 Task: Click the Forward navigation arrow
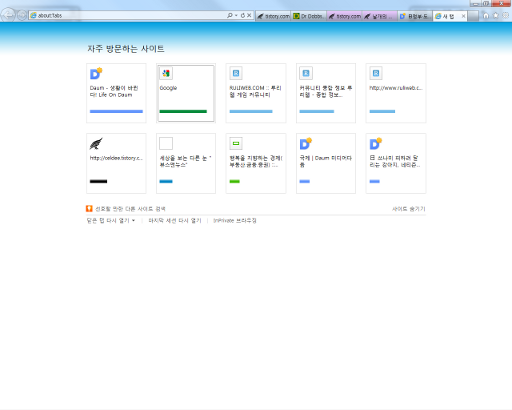(x=22, y=15)
